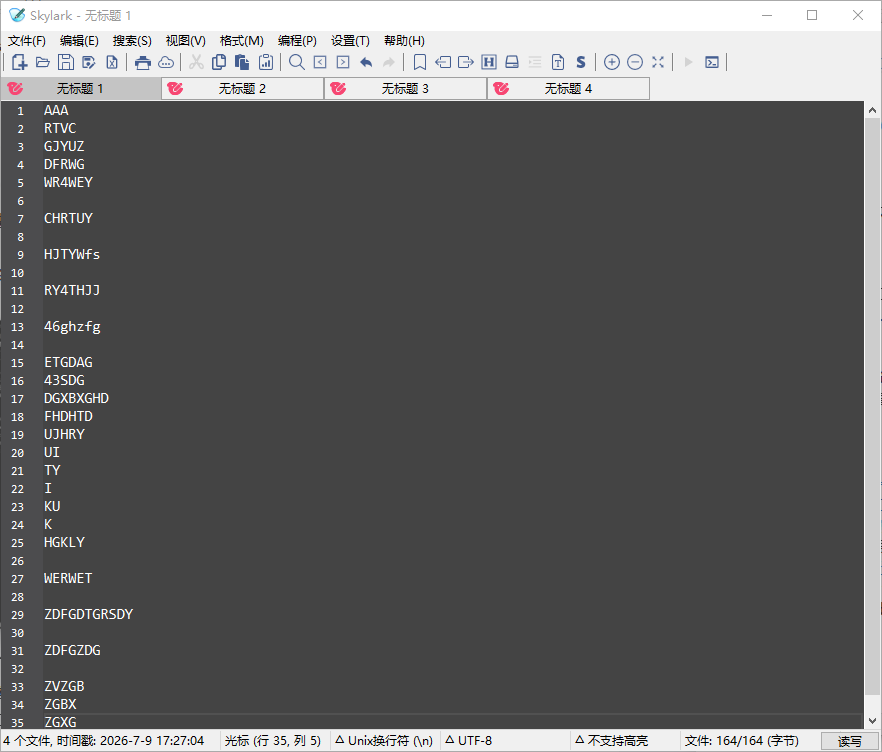Click the vertical scrollbar thumb

coord(872,406)
